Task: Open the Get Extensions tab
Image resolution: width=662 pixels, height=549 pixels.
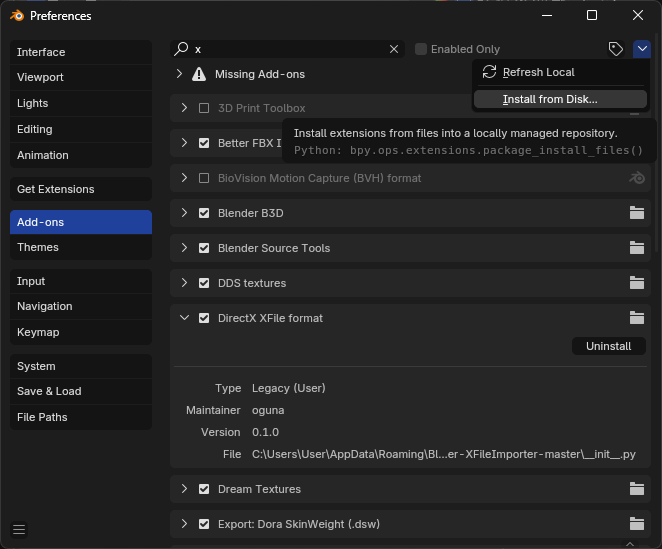Action: 81,189
